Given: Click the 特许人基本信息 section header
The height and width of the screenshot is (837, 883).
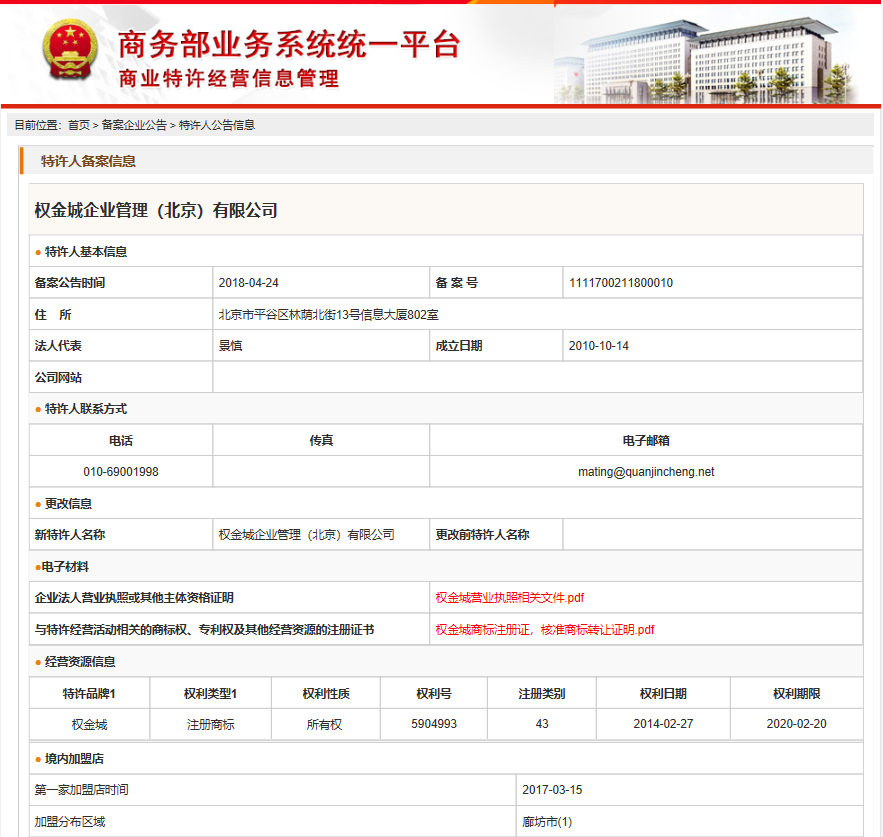Looking at the screenshot, I should 86,252.
